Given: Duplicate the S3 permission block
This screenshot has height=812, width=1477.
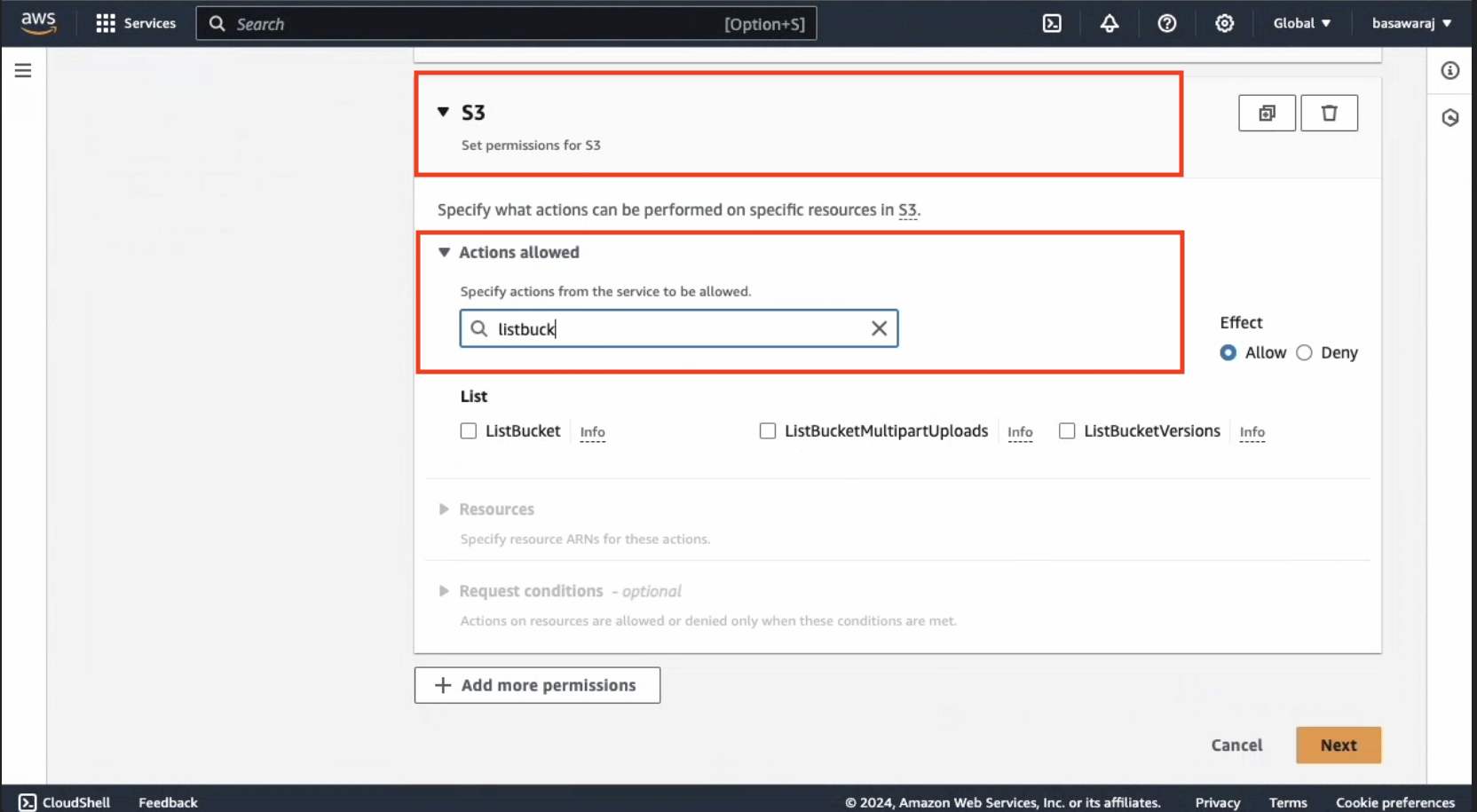Looking at the screenshot, I should click(x=1267, y=113).
